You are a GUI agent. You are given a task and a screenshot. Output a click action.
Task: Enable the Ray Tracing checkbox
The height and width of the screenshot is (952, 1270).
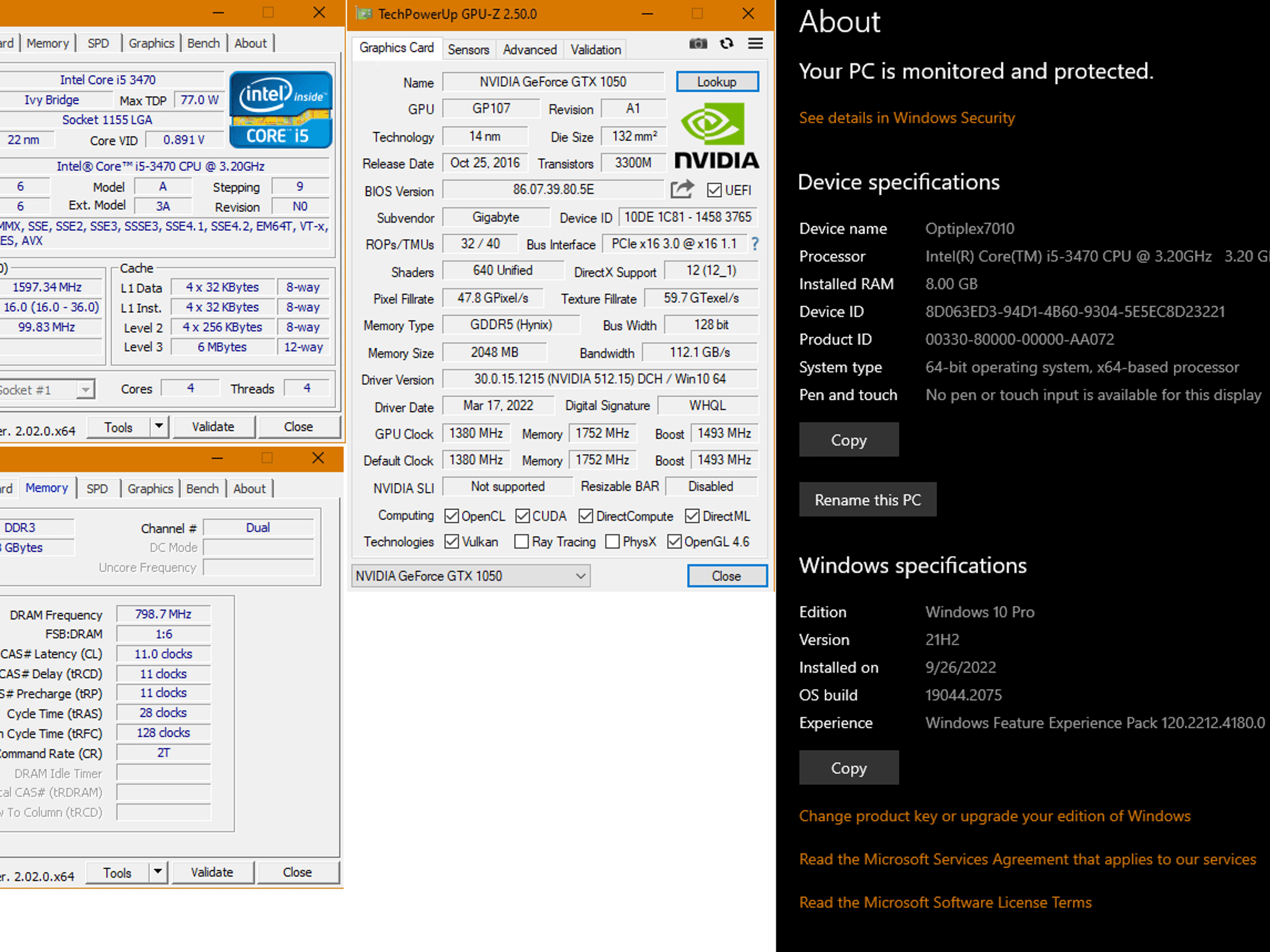[x=522, y=542]
